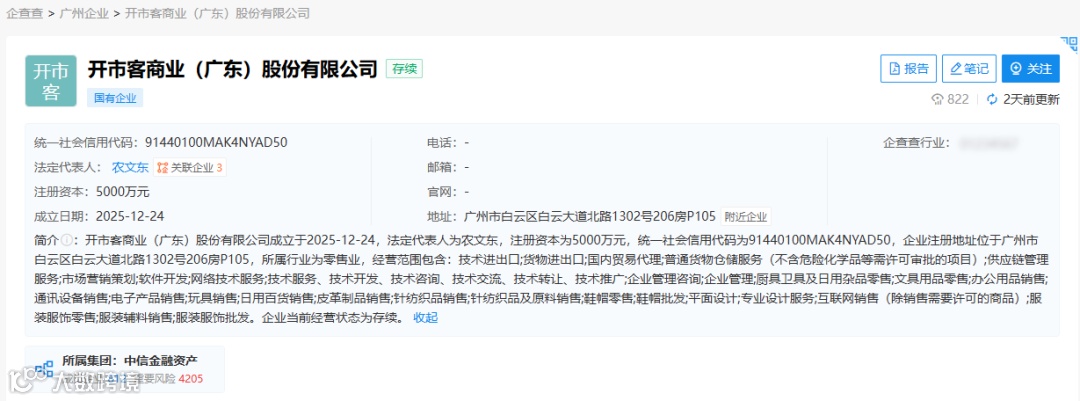Click the registered capital 5000万元 value
1080x401 pixels.
point(123,192)
